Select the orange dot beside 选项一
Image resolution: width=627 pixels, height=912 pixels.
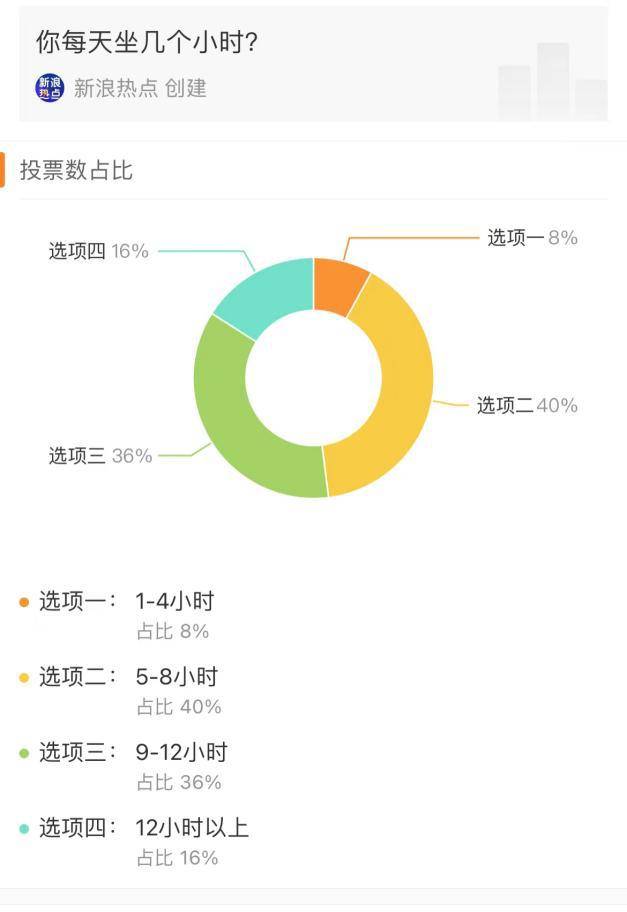click(x=24, y=602)
